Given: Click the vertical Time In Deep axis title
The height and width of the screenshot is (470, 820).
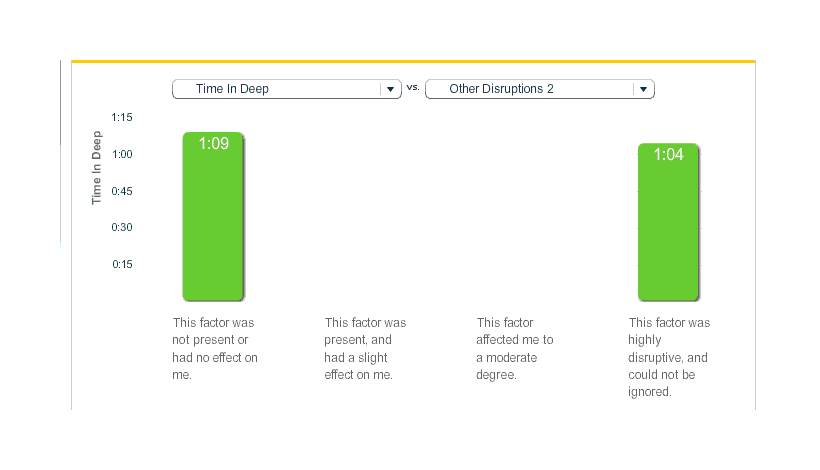Looking at the screenshot, I should pos(97,168).
